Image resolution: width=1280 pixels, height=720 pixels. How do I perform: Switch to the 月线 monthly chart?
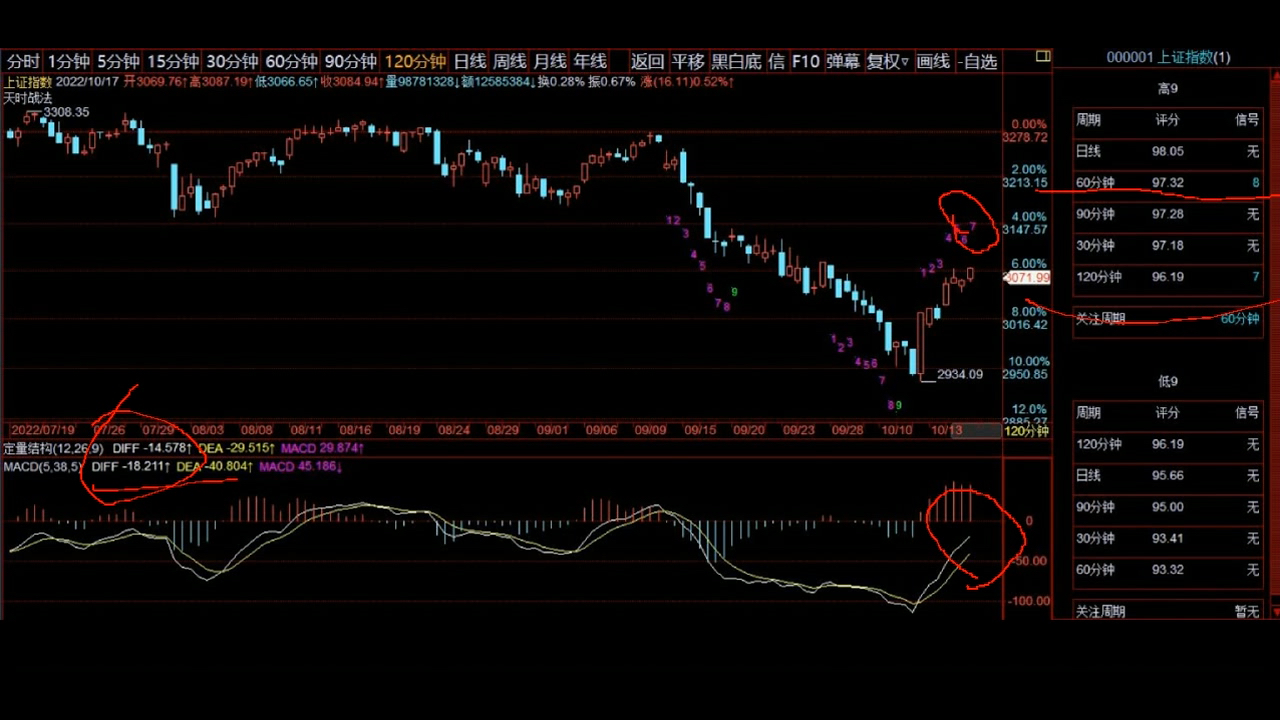tap(550, 61)
